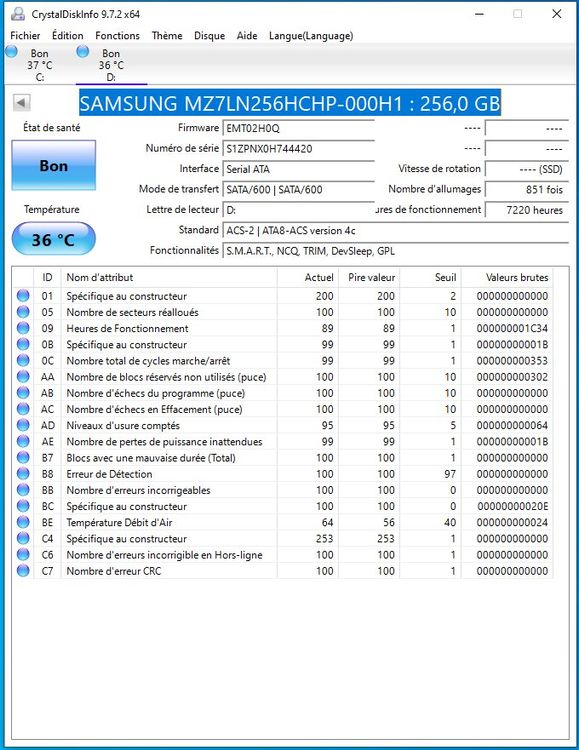The image size is (579, 750).
Task: Open the Langue(Language) menu
Action: 311,35
